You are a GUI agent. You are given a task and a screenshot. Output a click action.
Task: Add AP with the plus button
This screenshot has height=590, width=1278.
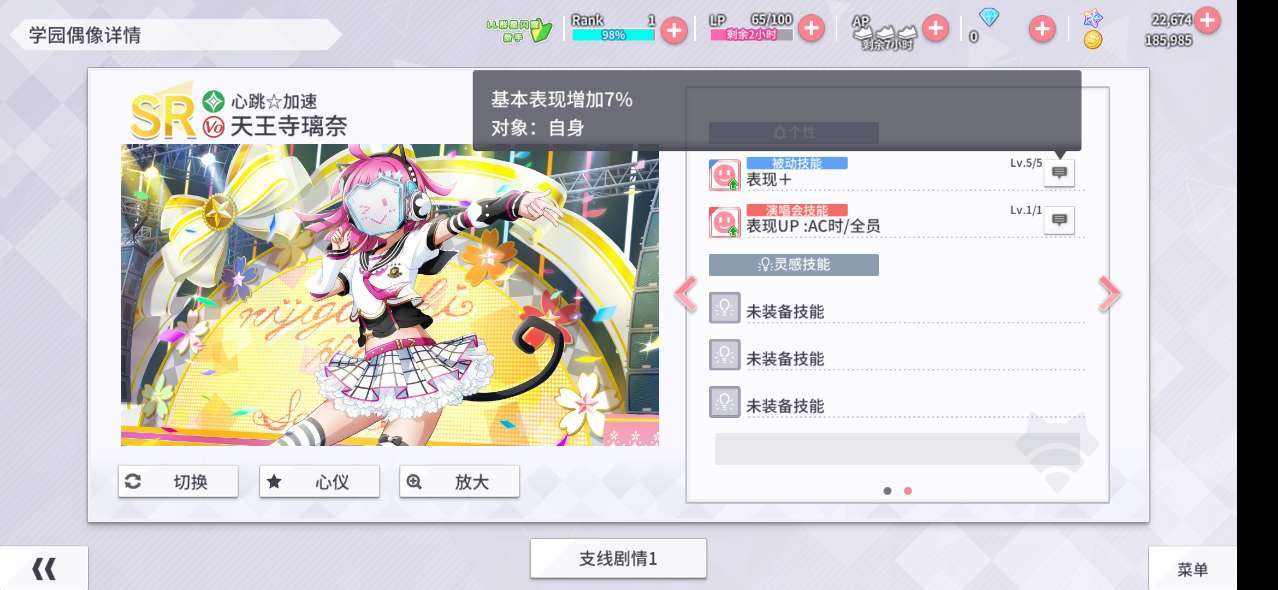[x=935, y=29]
